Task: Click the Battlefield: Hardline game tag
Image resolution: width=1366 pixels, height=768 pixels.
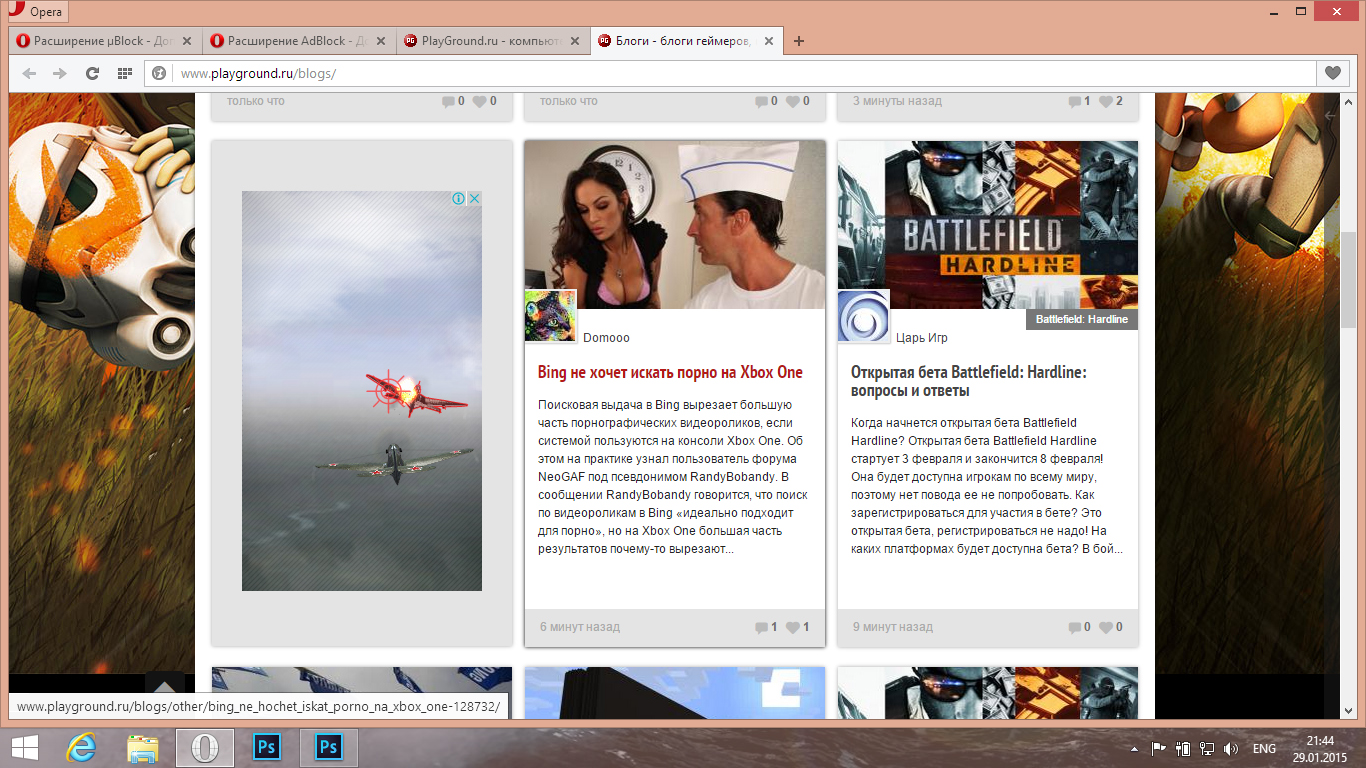Action: tap(1081, 319)
